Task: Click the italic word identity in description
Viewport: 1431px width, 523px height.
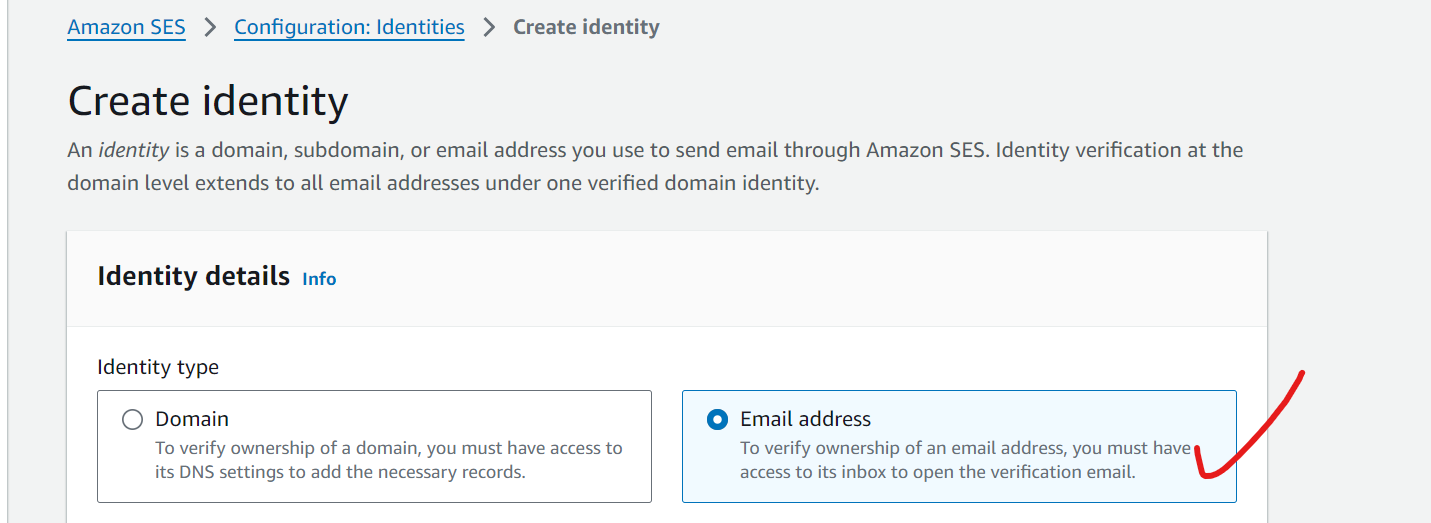Action: click(x=134, y=151)
